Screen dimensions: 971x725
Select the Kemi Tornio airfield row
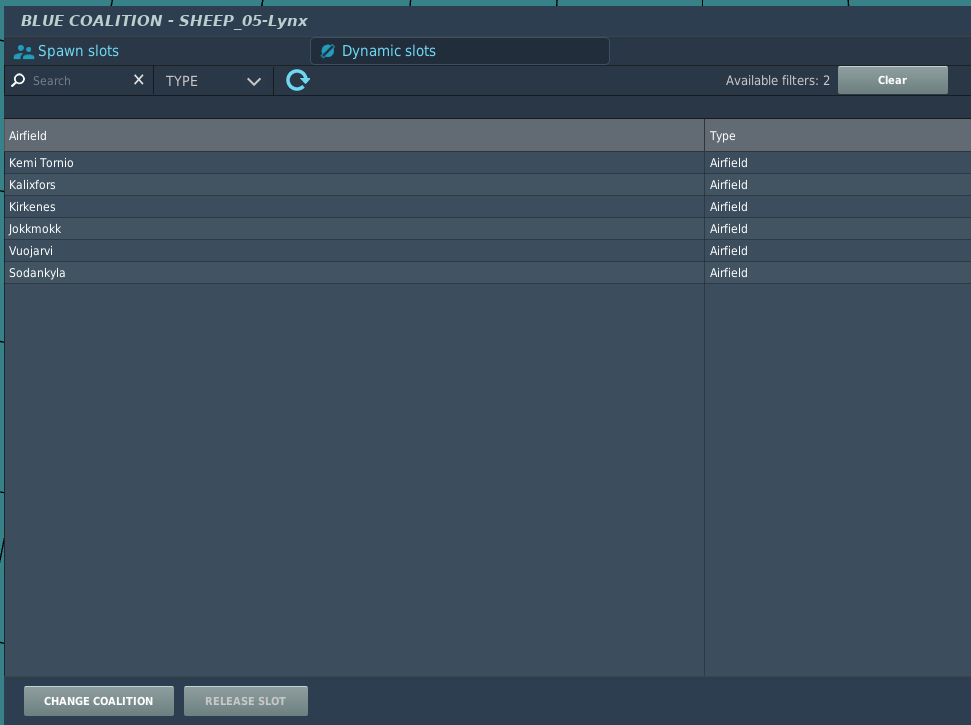coord(354,163)
